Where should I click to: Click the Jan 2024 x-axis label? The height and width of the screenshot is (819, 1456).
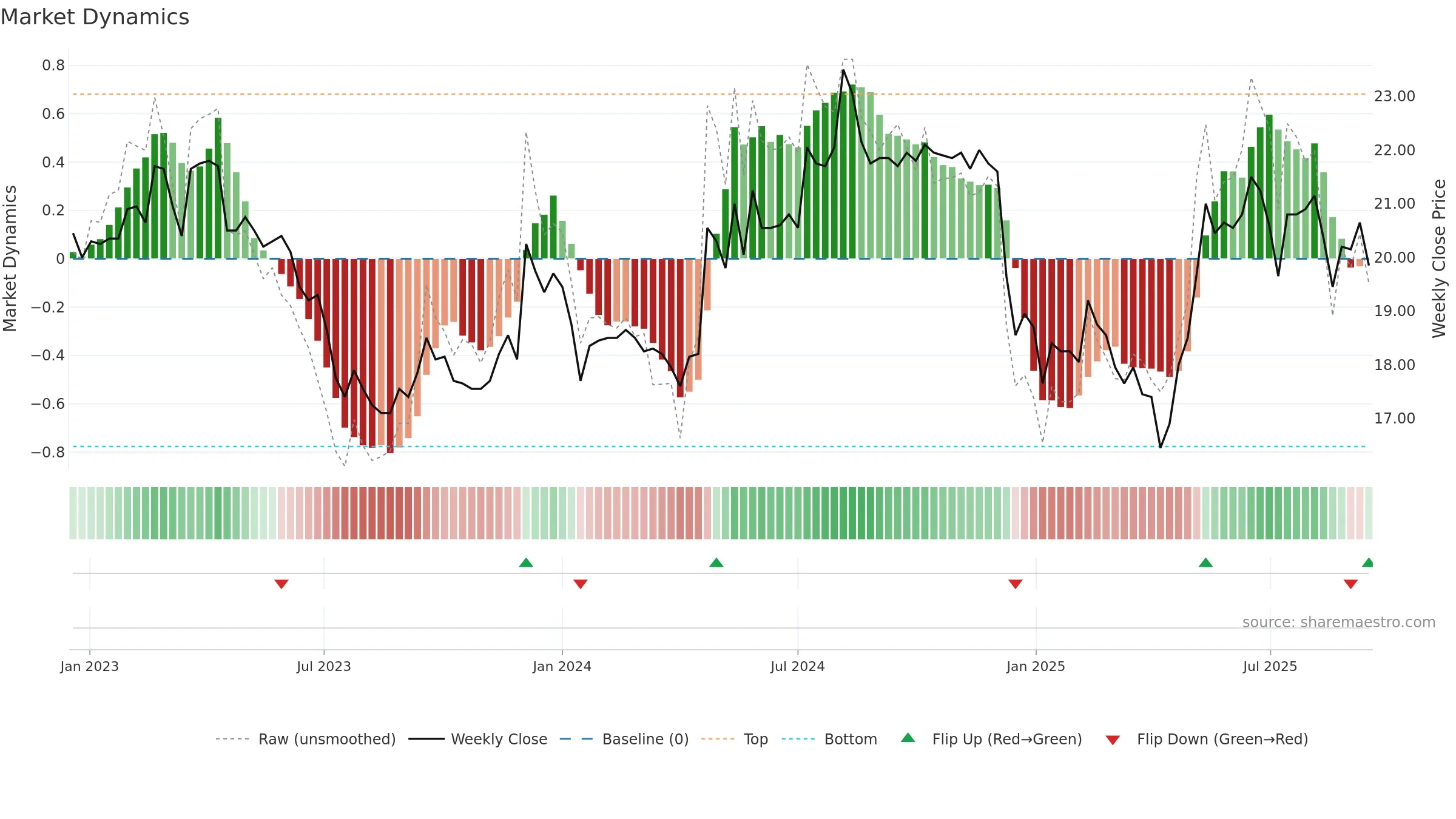(562, 666)
